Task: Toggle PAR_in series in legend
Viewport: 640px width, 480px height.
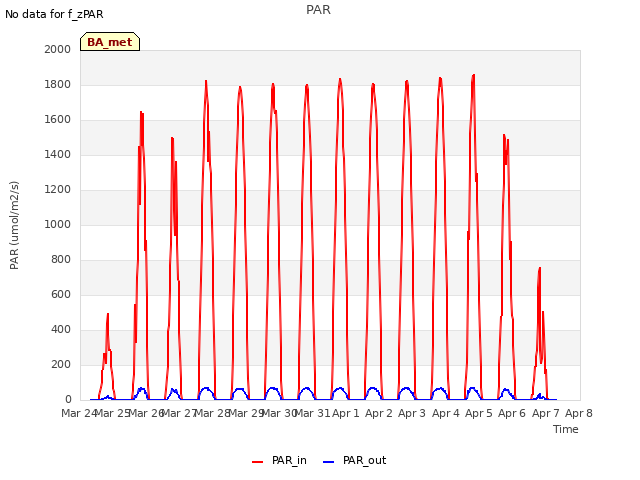Action: pyautogui.click(x=279, y=460)
